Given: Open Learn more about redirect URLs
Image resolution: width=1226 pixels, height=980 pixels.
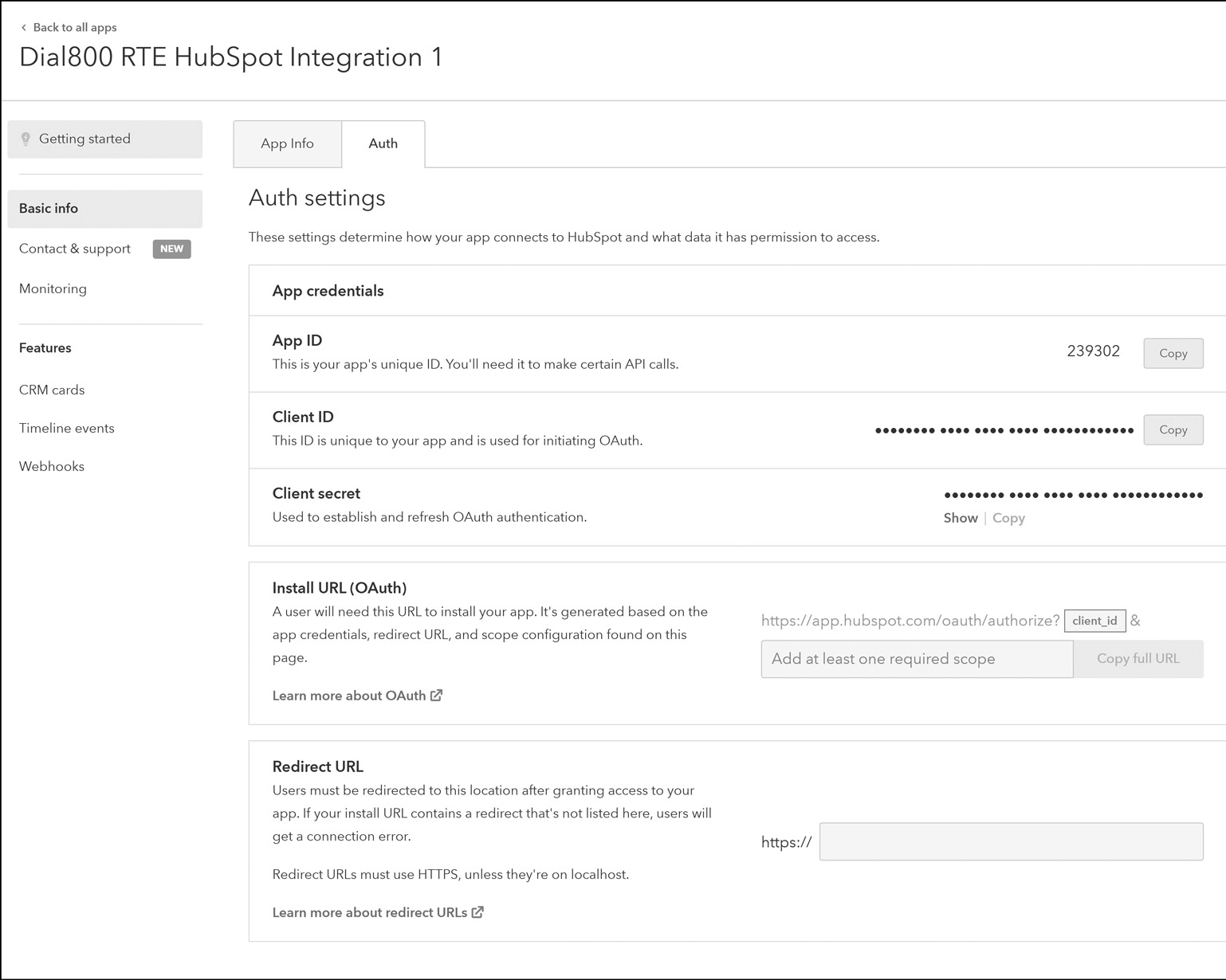Looking at the screenshot, I should coord(370,912).
